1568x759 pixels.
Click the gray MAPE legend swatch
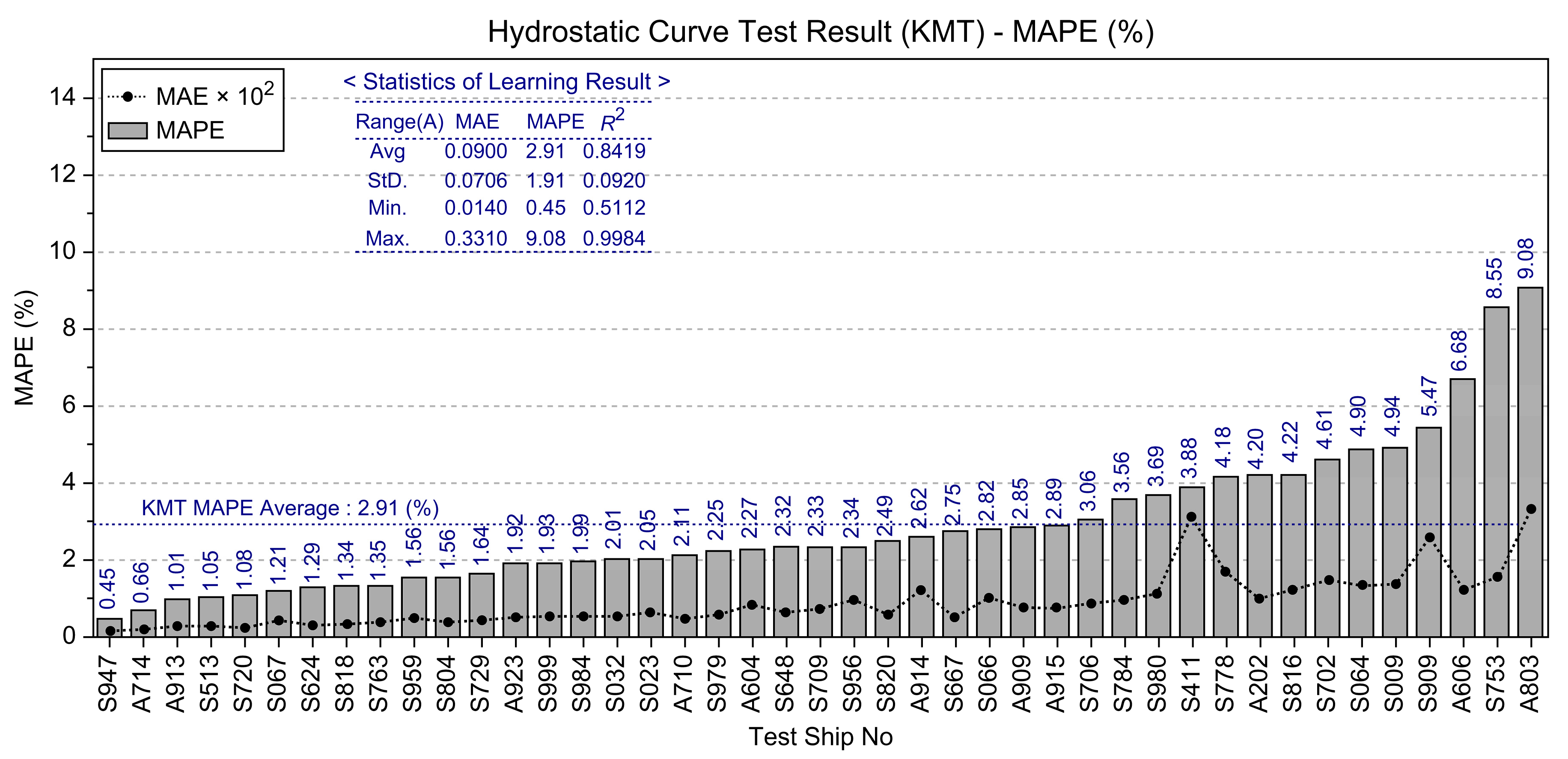pyautogui.click(x=127, y=131)
